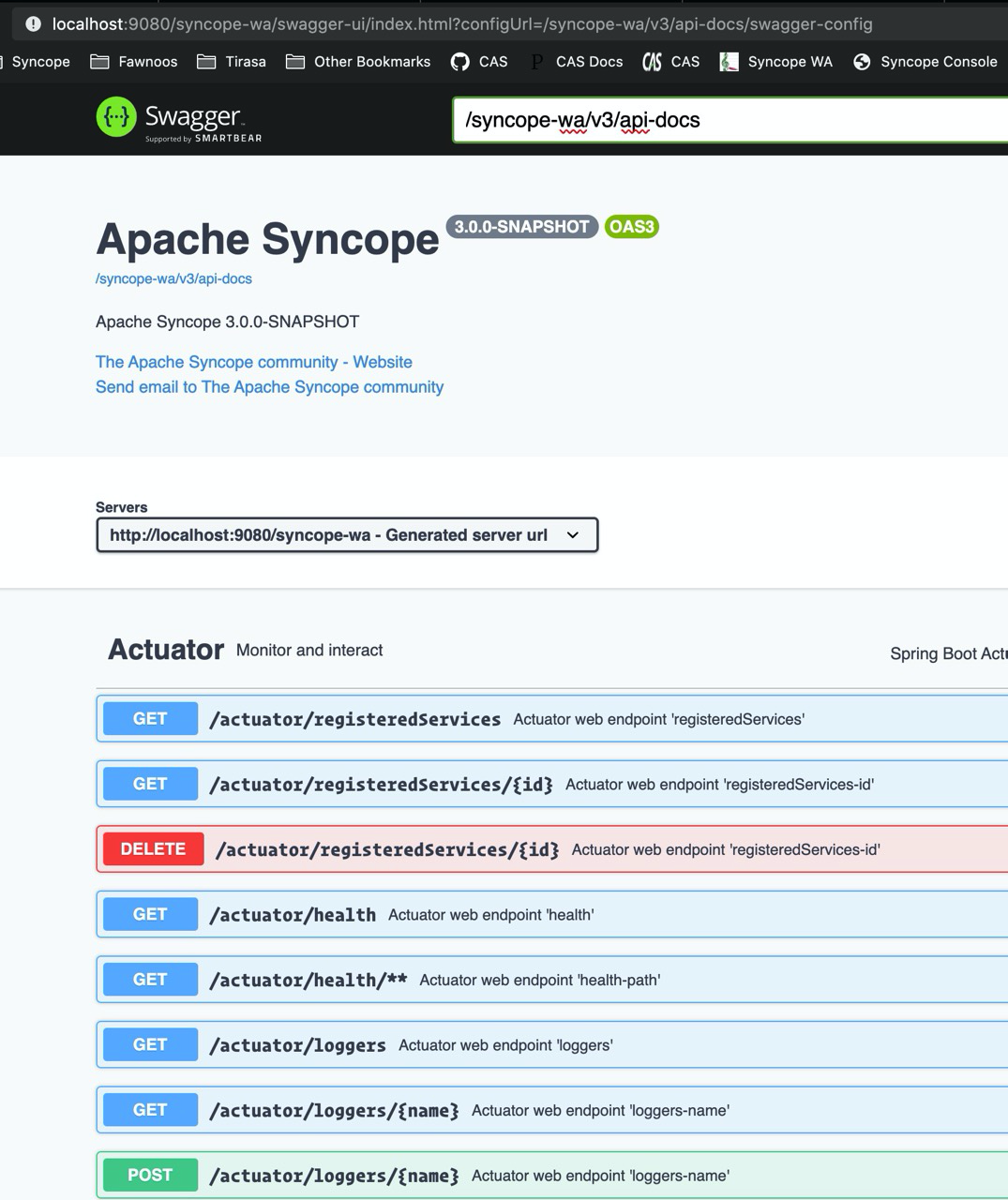The width and height of the screenshot is (1008, 1200).
Task: Click the /syncope-wa/v3/api-docs explore field
Action: (730, 120)
